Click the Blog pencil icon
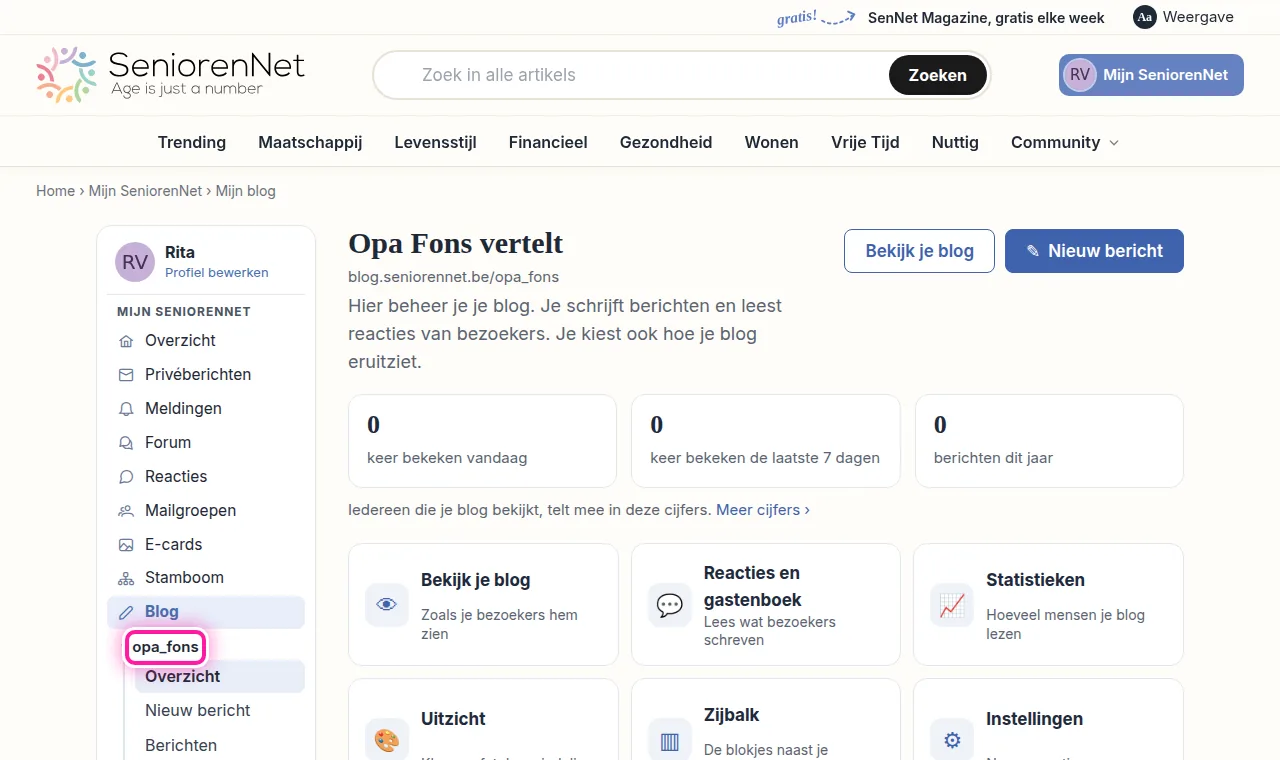Viewport: 1280px width, 760px height. [126, 612]
